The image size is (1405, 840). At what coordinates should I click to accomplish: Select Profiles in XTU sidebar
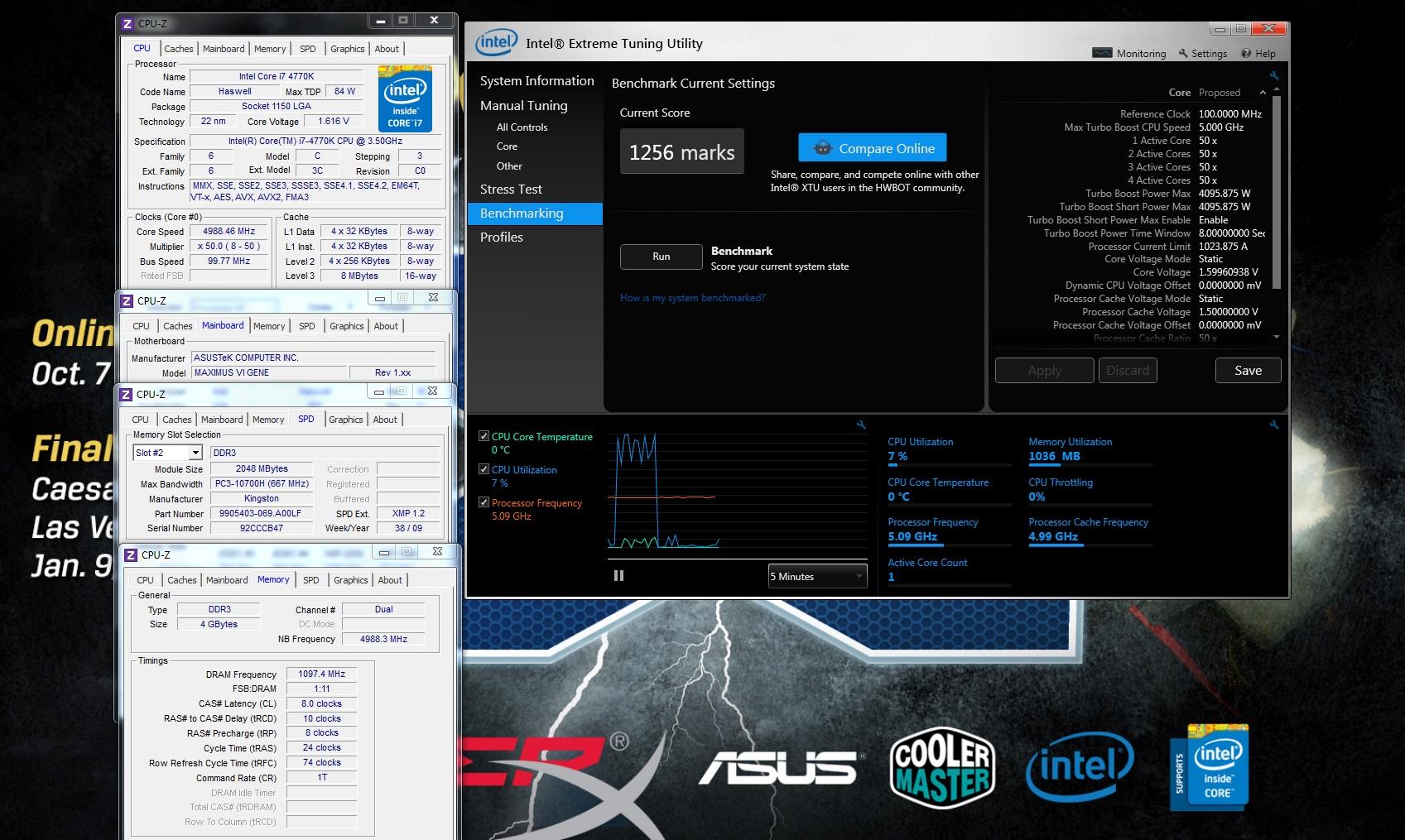[502, 237]
